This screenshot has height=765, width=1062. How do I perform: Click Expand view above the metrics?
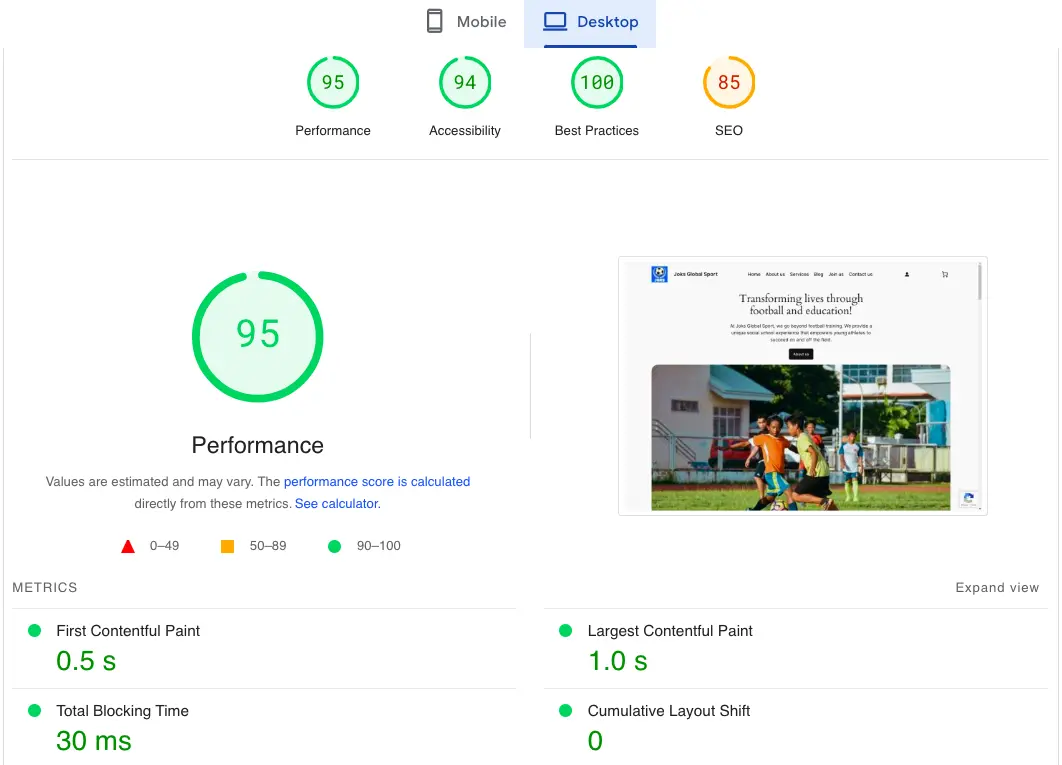tap(997, 588)
